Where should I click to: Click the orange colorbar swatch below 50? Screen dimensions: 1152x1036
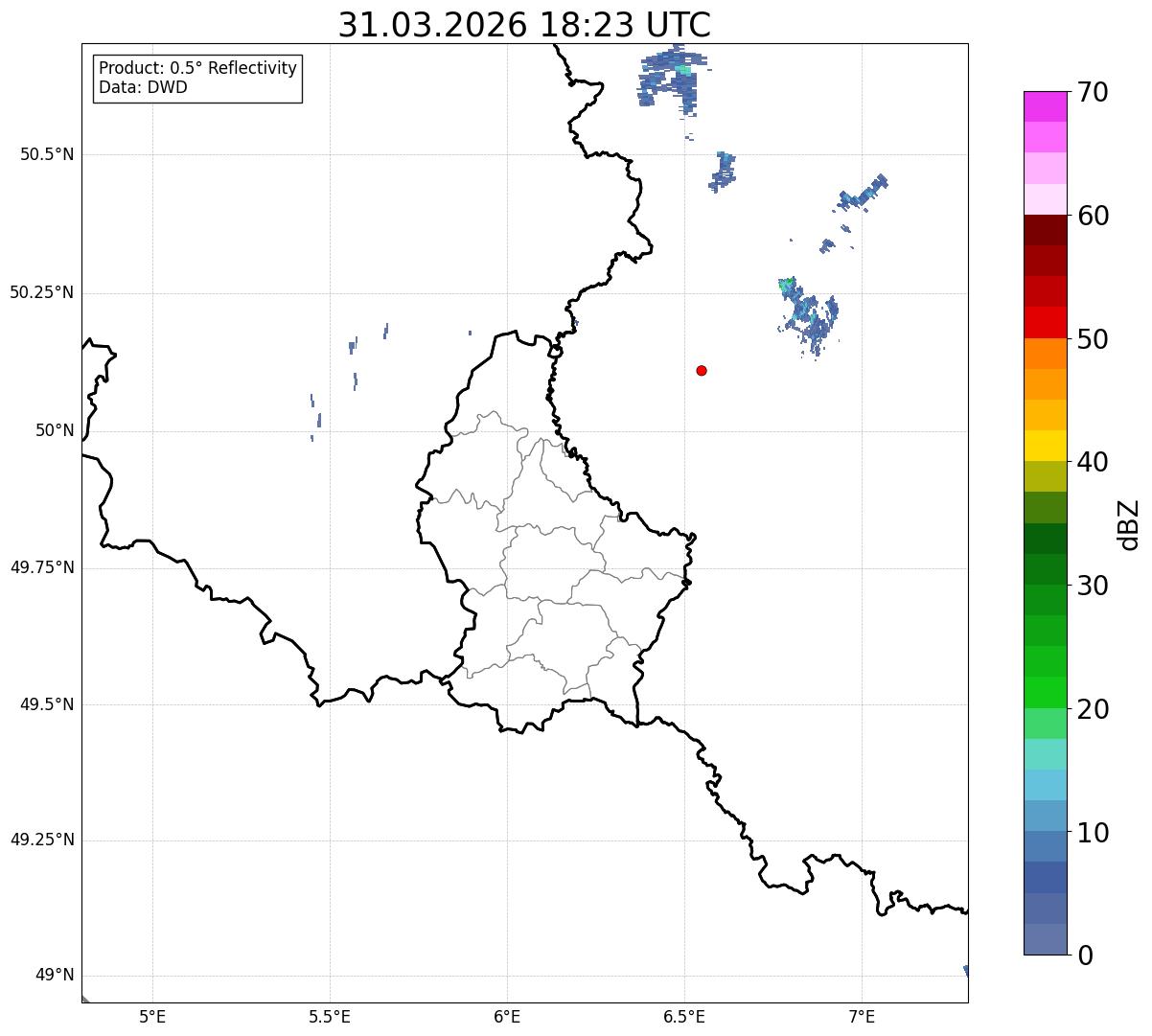[x=1045, y=354]
